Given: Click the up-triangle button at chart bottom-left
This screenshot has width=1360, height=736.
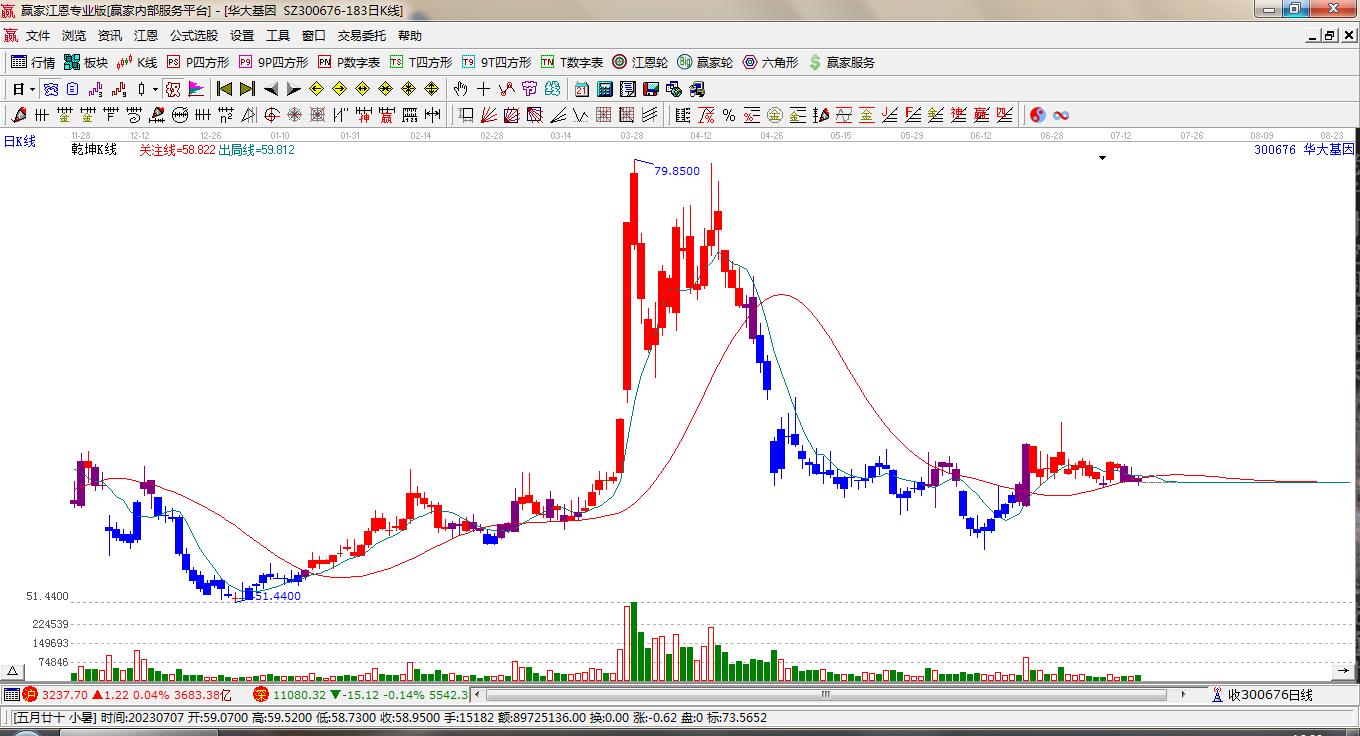Looking at the screenshot, I should click(12, 672).
